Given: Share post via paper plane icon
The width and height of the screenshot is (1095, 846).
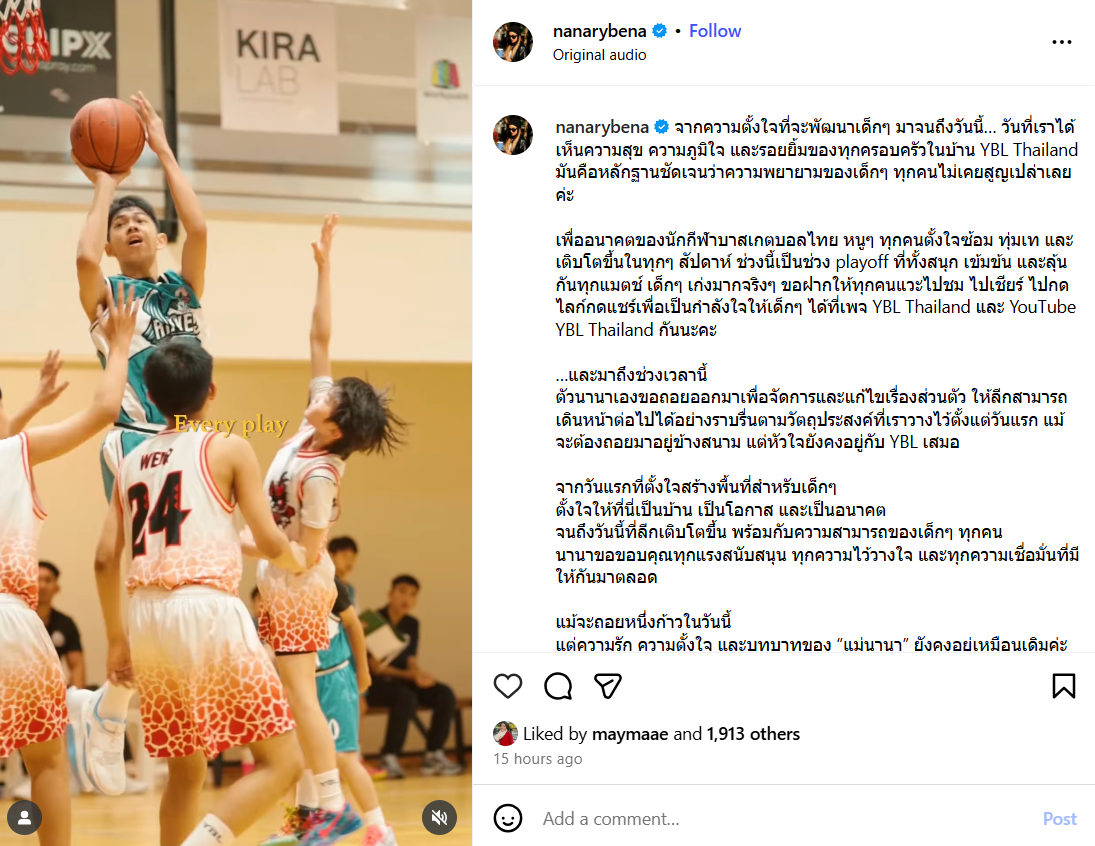Looking at the screenshot, I should (x=608, y=686).
